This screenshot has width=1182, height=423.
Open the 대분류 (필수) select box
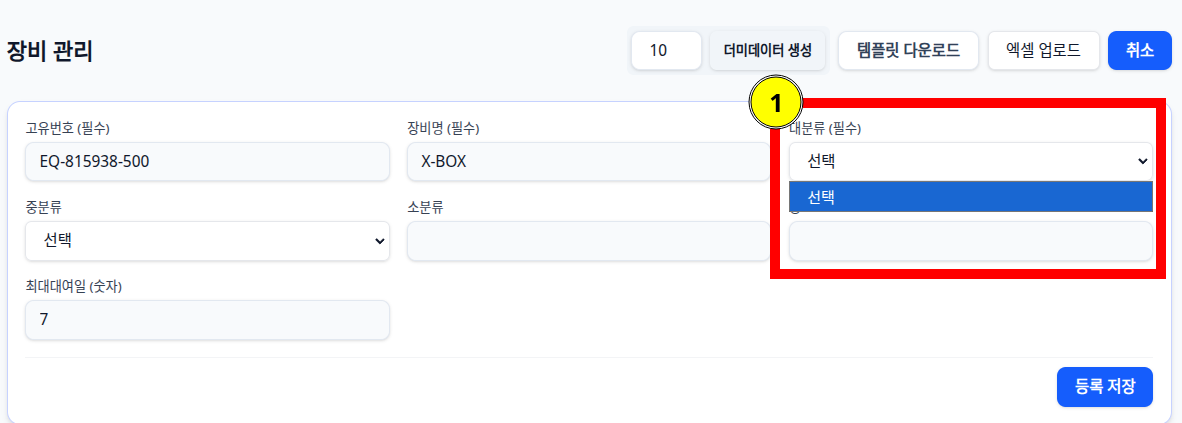coord(971,161)
